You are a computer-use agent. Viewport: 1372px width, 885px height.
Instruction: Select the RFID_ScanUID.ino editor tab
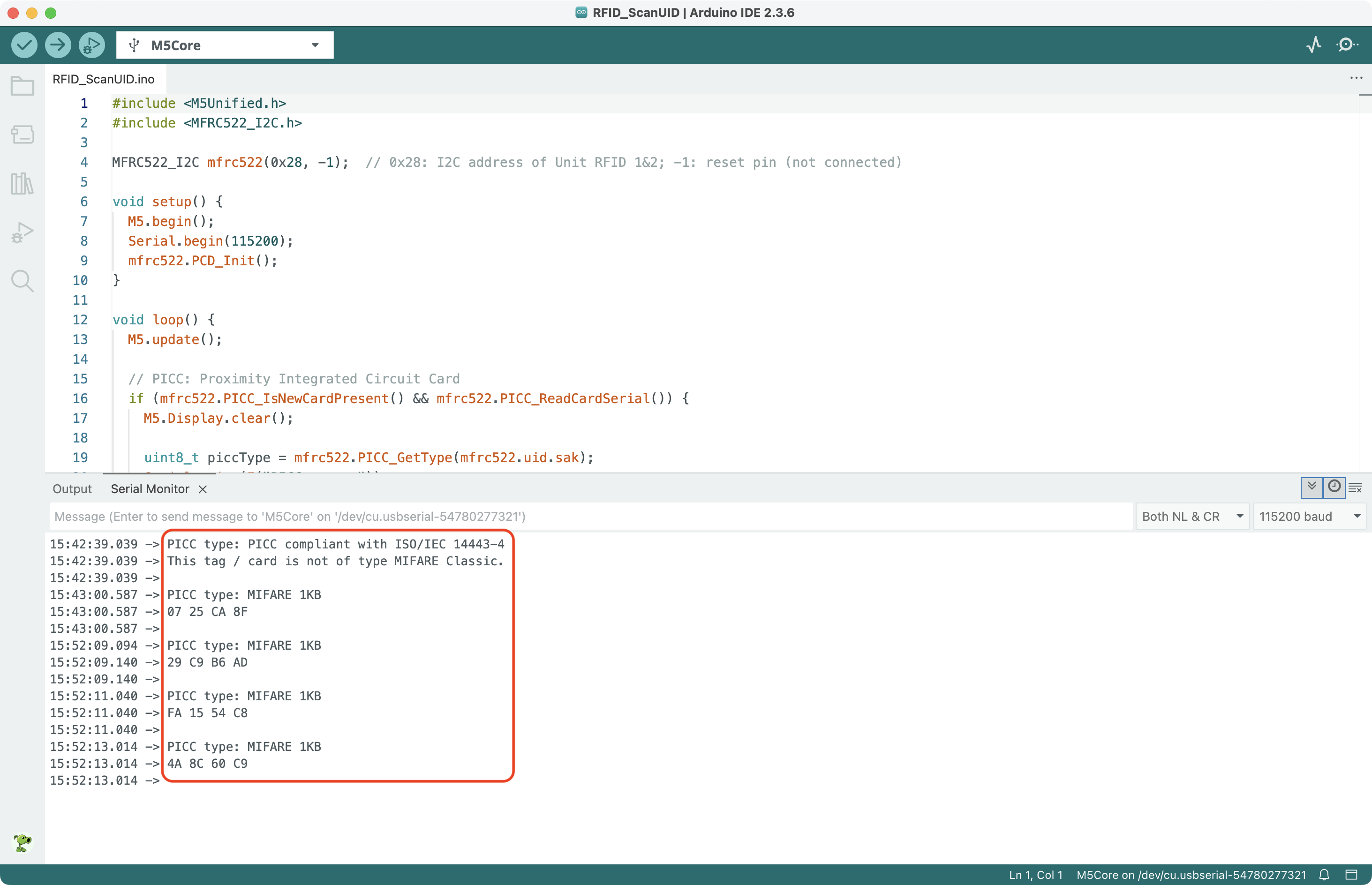click(x=104, y=79)
